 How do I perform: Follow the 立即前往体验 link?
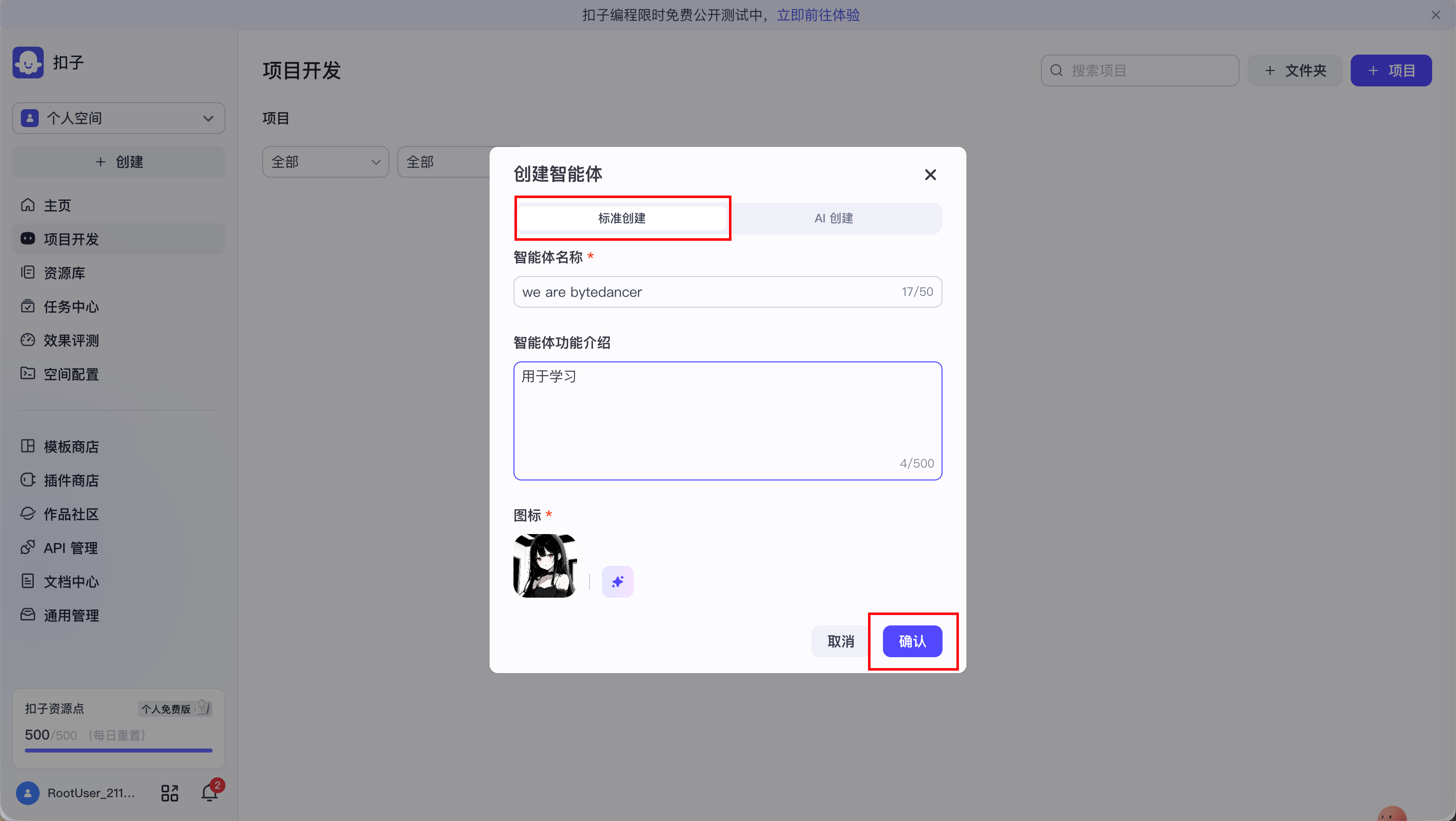[x=818, y=15]
